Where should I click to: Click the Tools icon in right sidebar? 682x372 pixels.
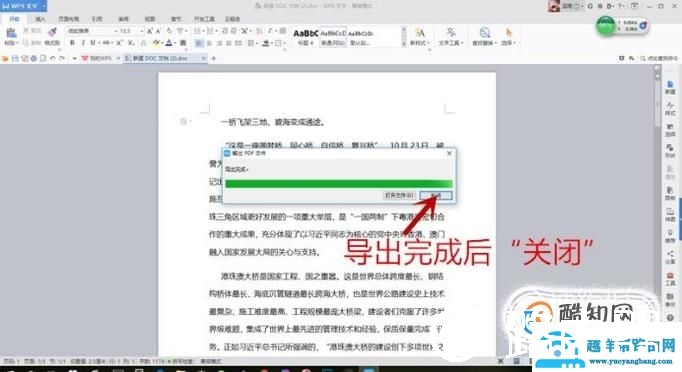(670, 278)
